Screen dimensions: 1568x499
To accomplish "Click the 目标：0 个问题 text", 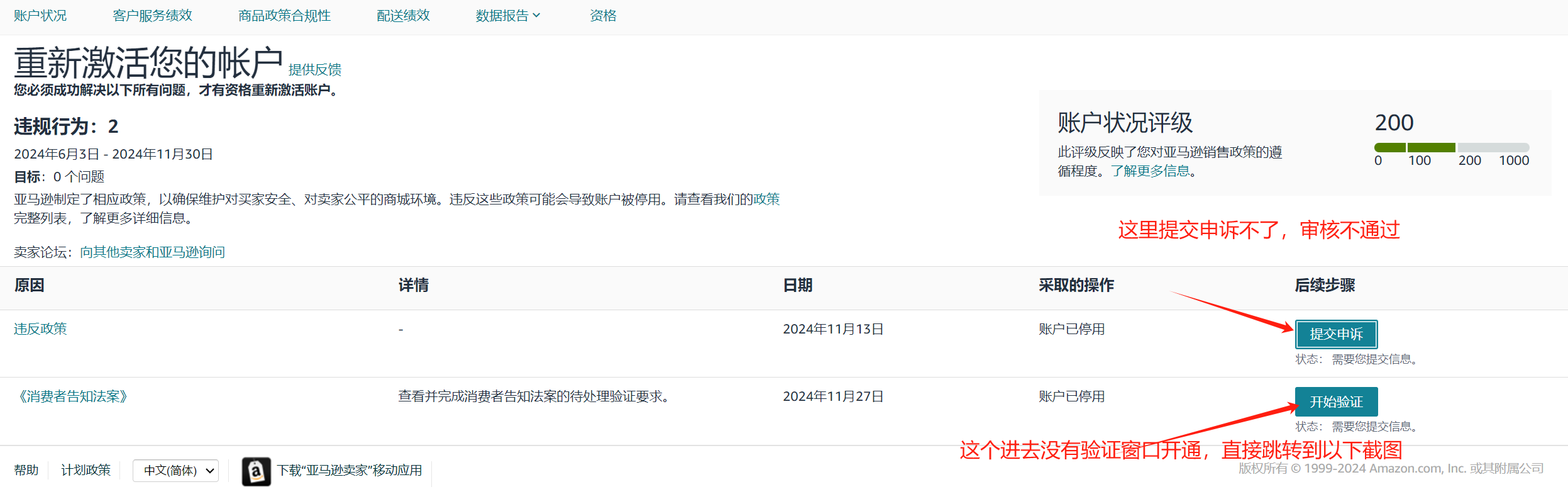I will [x=59, y=177].
